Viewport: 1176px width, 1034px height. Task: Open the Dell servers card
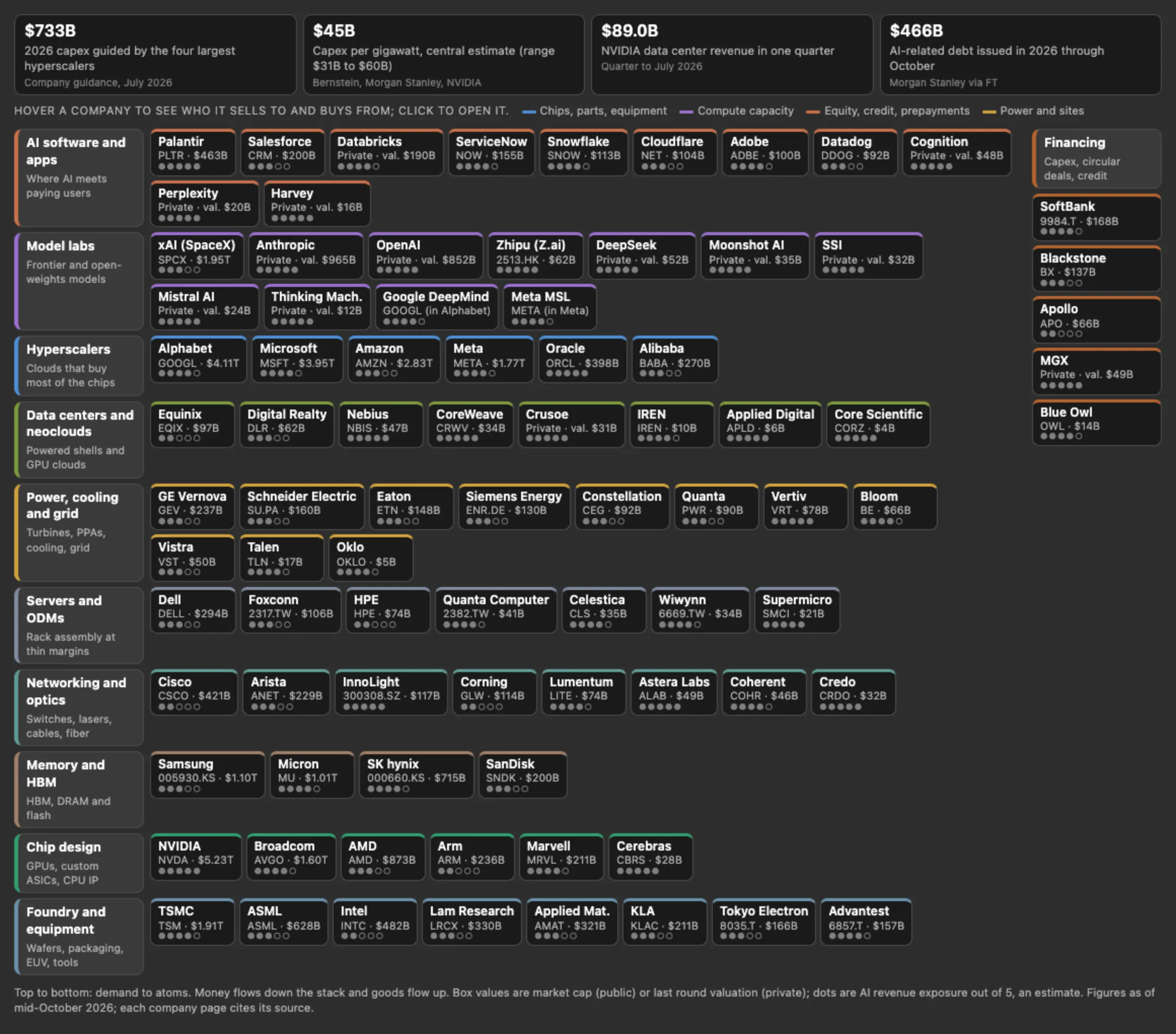click(193, 610)
